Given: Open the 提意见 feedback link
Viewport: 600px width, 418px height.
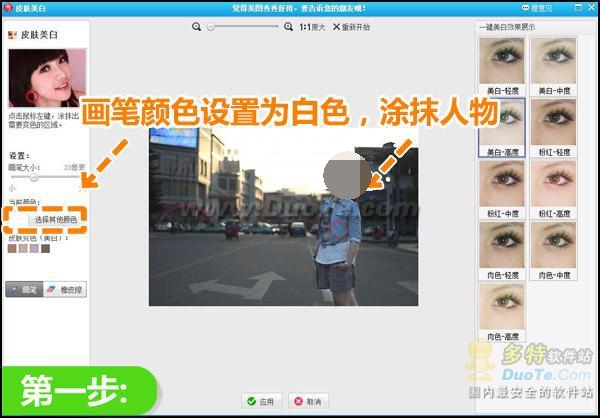Looking at the screenshot, I should 537,8.
